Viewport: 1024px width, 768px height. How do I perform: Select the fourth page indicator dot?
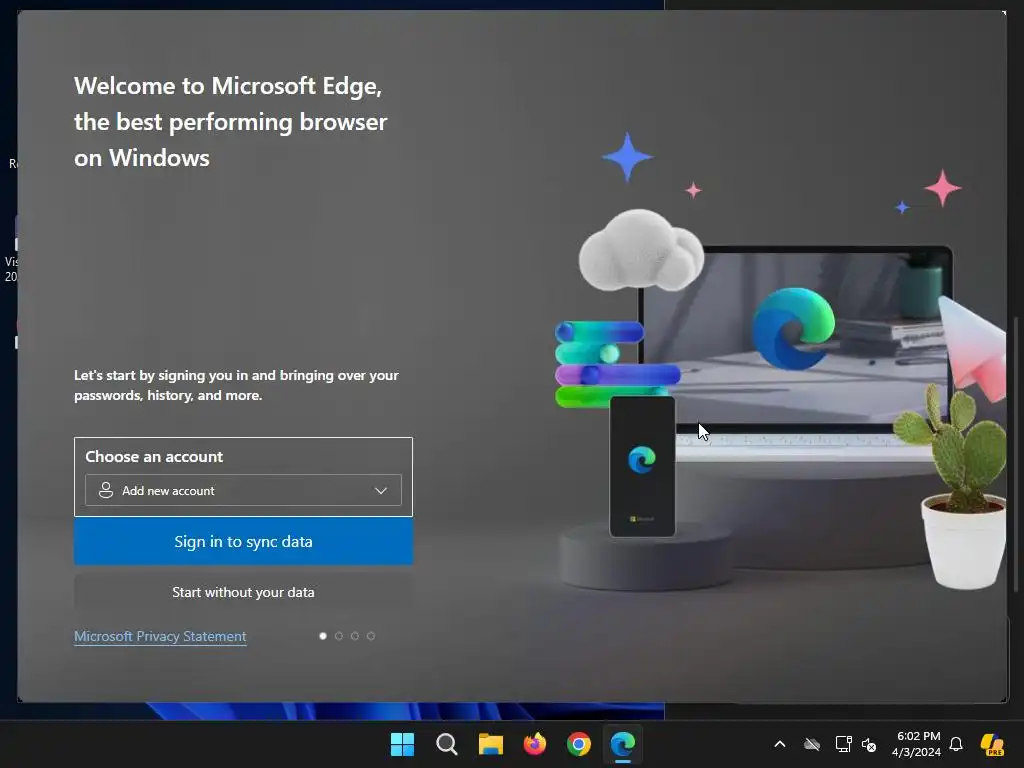coord(371,636)
